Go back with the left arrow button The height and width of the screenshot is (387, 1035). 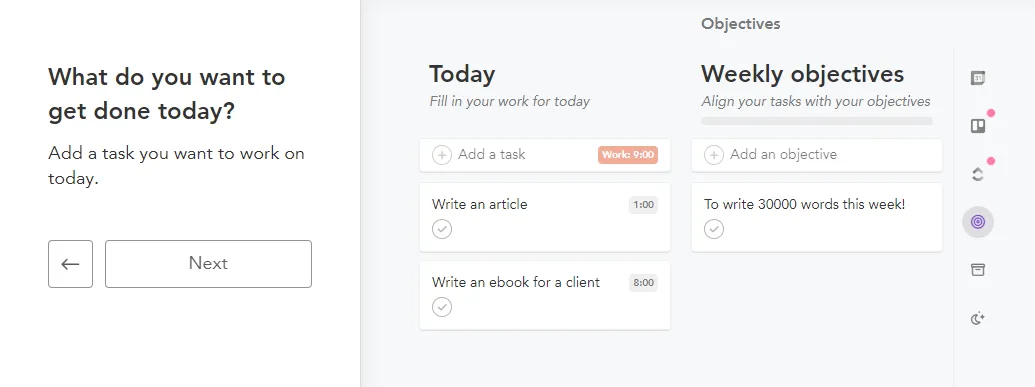pyautogui.click(x=71, y=264)
